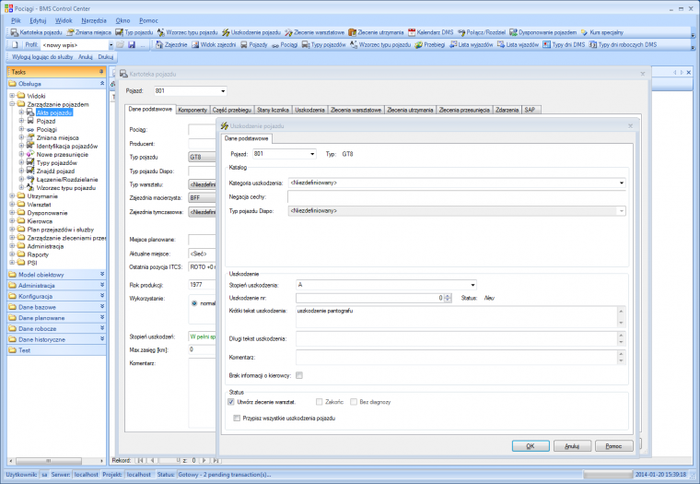700x484 pixels.
Task: Expand the Utrzymanie tree node
Action: (x=12, y=196)
